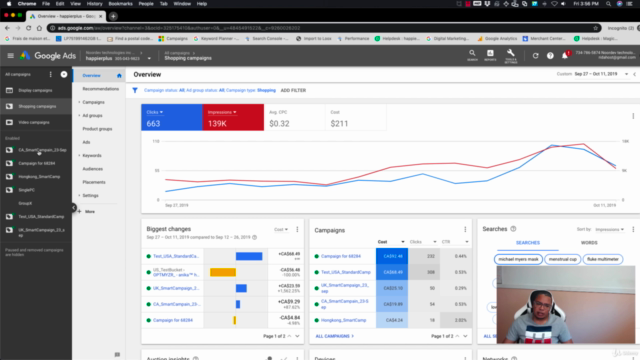Open the Clicks metric dropdown
Viewport: 640px width, 360px height.
click(x=155, y=112)
